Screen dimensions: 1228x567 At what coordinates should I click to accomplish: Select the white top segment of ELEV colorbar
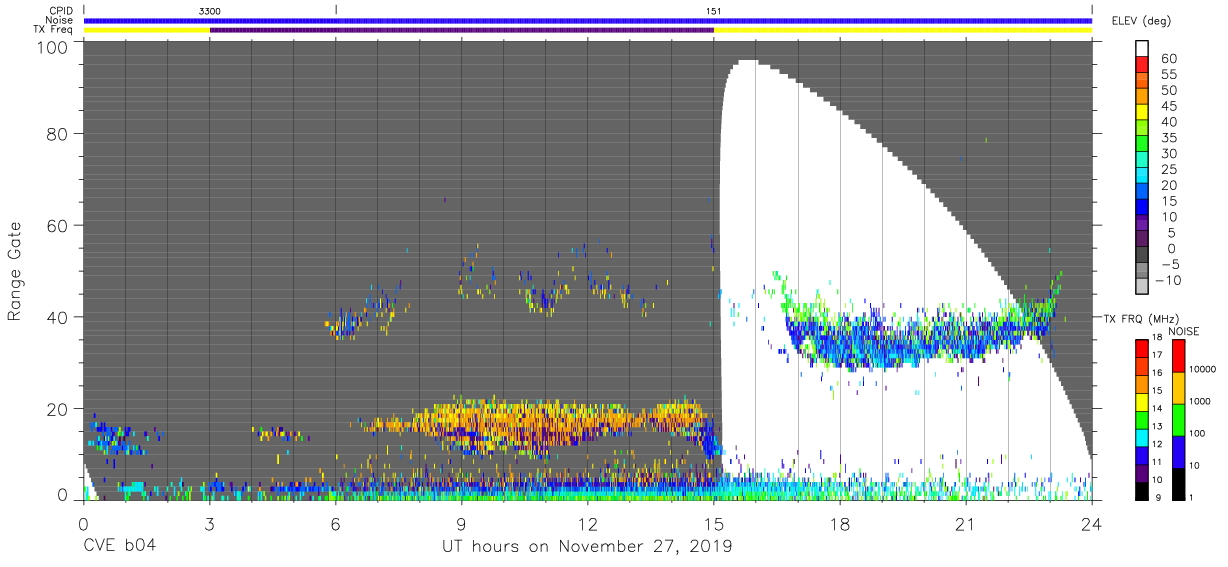pyautogui.click(x=1142, y=50)
